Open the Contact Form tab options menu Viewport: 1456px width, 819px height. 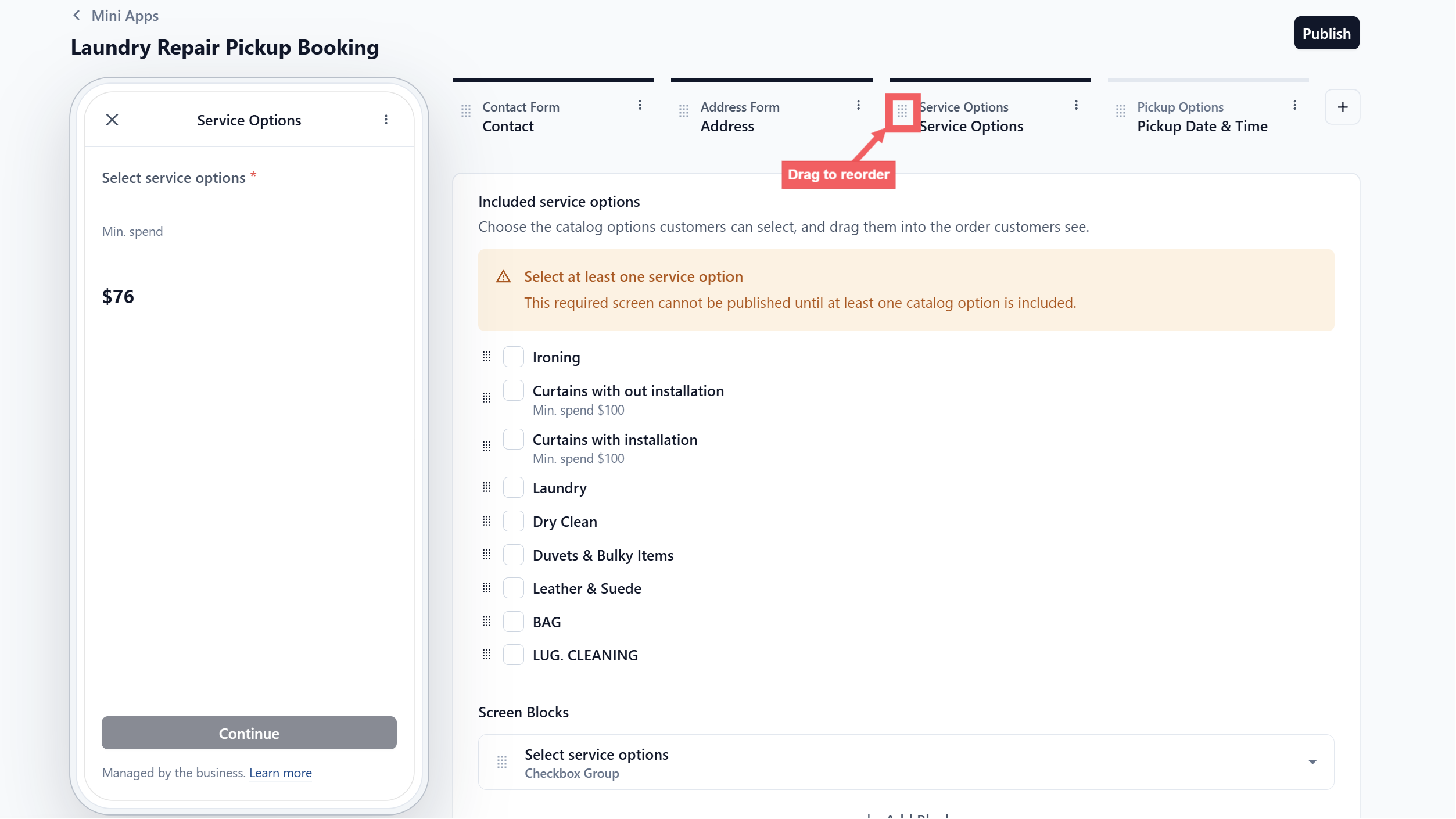coord(640,105)
